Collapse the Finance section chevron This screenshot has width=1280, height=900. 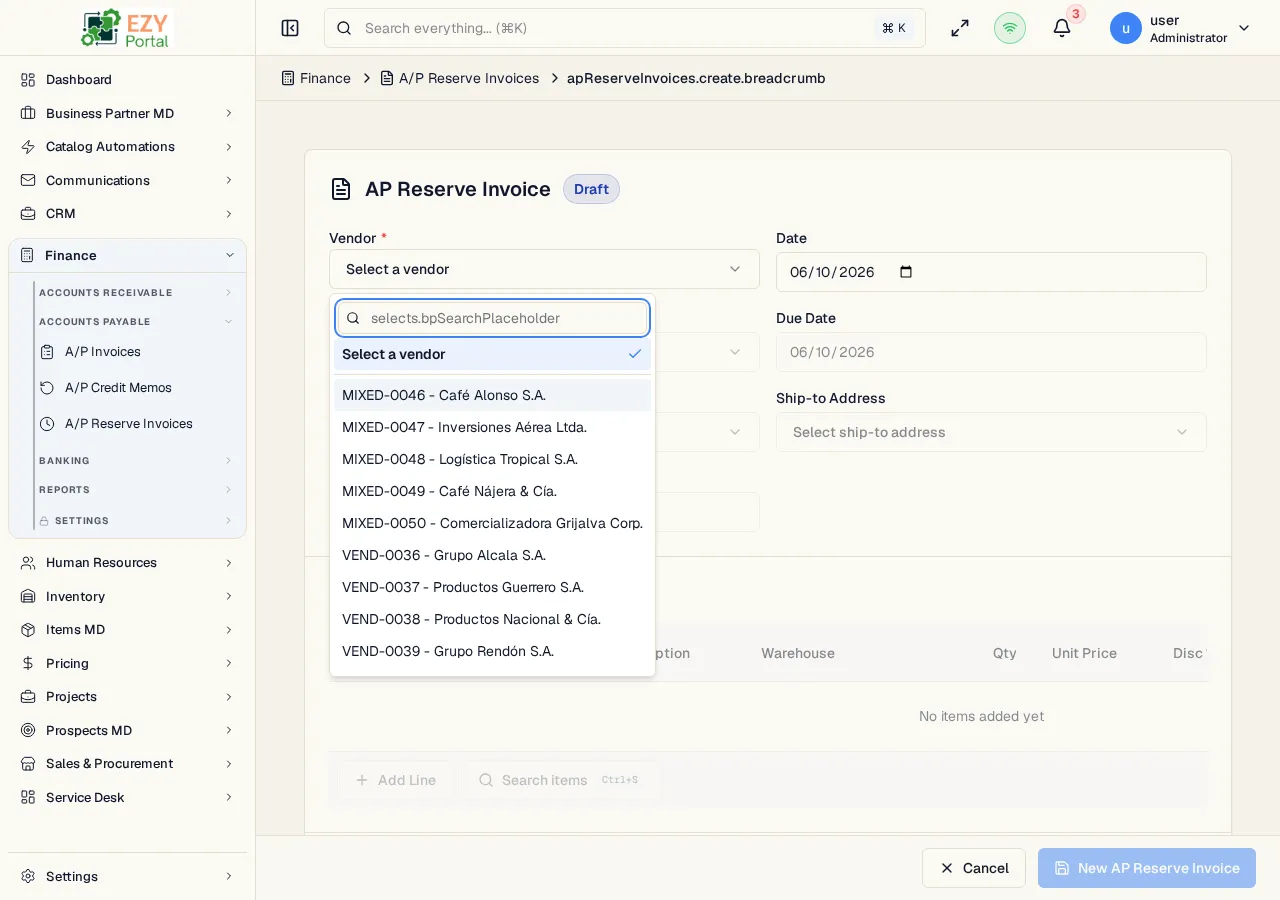tap(229, 255)
